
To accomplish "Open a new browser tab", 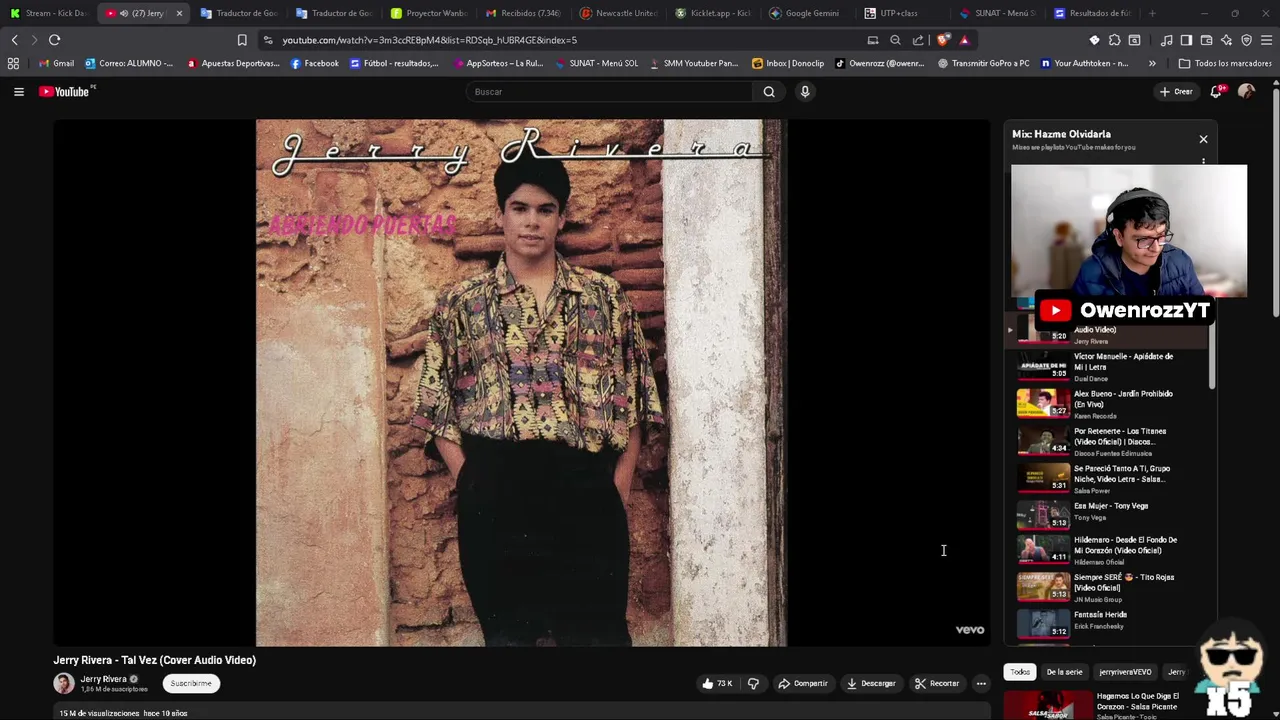I will coord(1152,13).
